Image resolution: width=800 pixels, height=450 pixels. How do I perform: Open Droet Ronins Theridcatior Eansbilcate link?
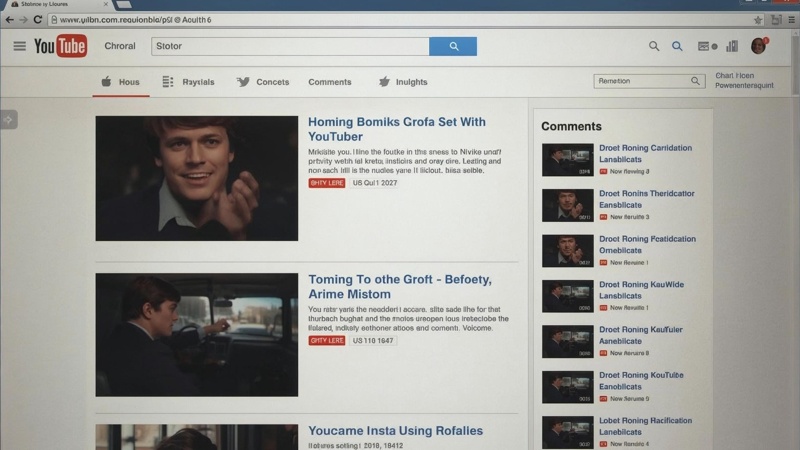pyautogui.click(x=646, y=199)
